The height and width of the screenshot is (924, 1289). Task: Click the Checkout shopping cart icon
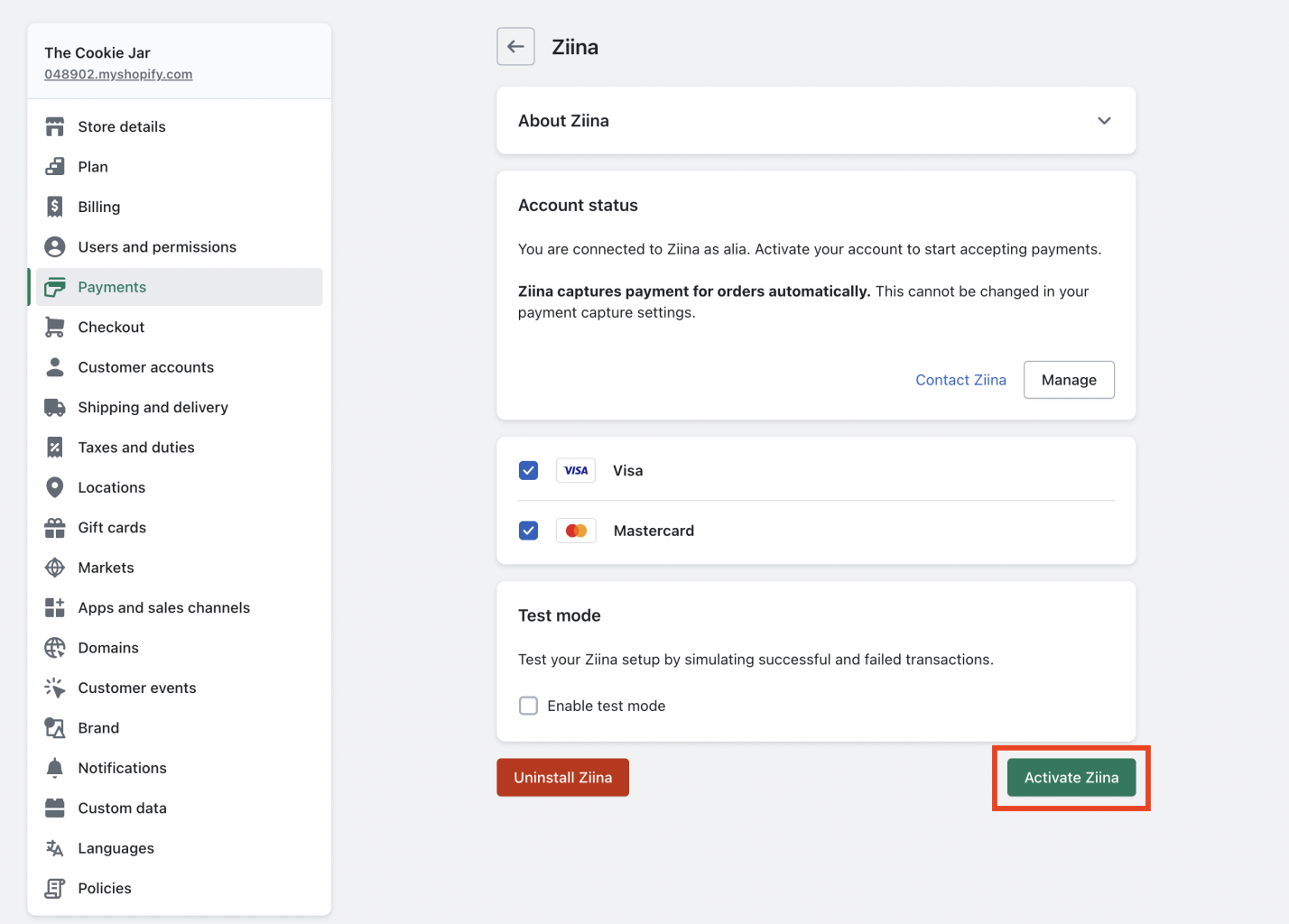[x=55, y=327]
